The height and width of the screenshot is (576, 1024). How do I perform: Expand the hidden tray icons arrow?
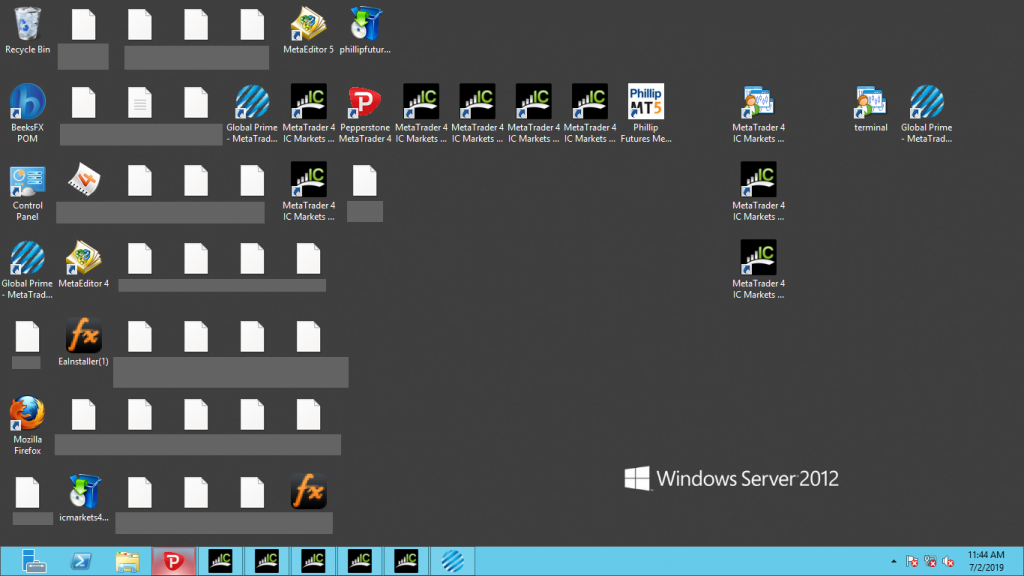pyautogui.click(x=893, y=562)
